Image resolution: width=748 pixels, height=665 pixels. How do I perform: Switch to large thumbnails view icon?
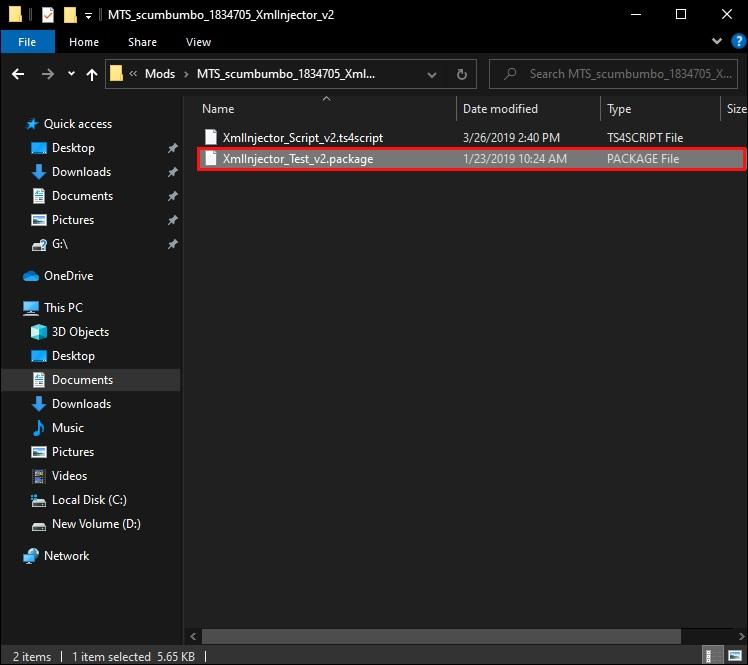(735, 656)
